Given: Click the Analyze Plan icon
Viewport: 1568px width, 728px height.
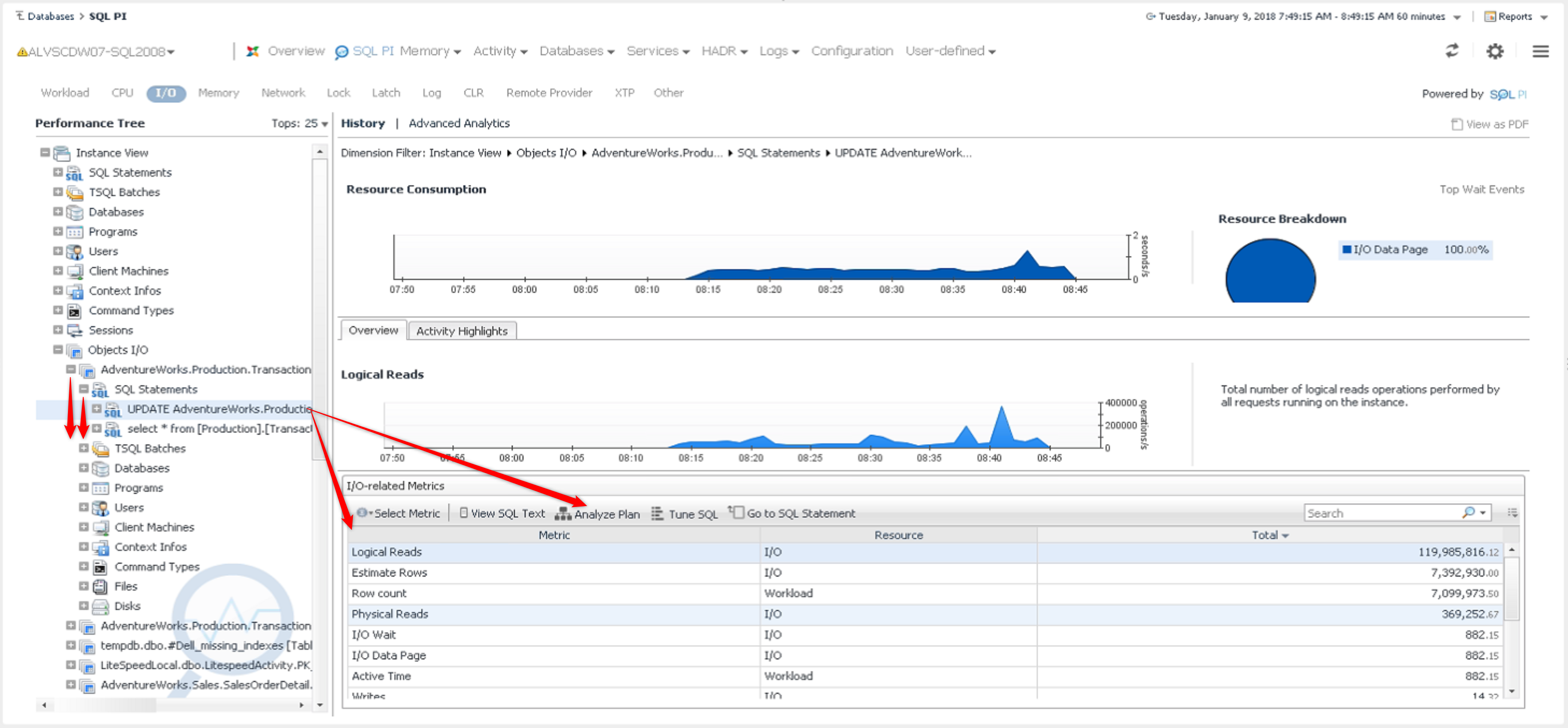Looking at the screenshot, I should click(562, 514).
